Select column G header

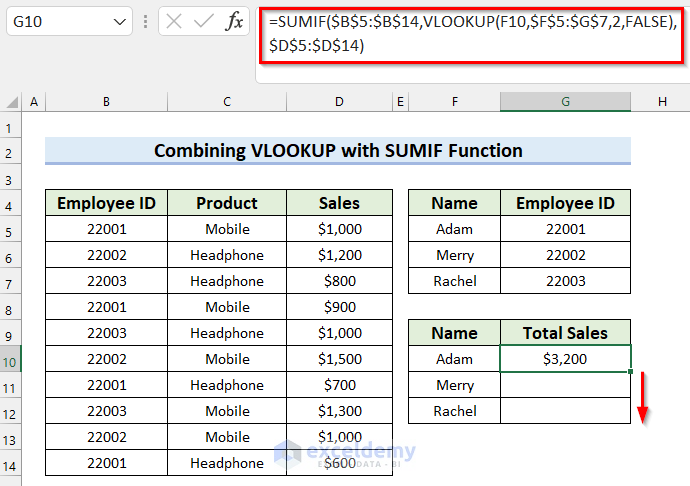pyautogui.click(x=565, y=102)
